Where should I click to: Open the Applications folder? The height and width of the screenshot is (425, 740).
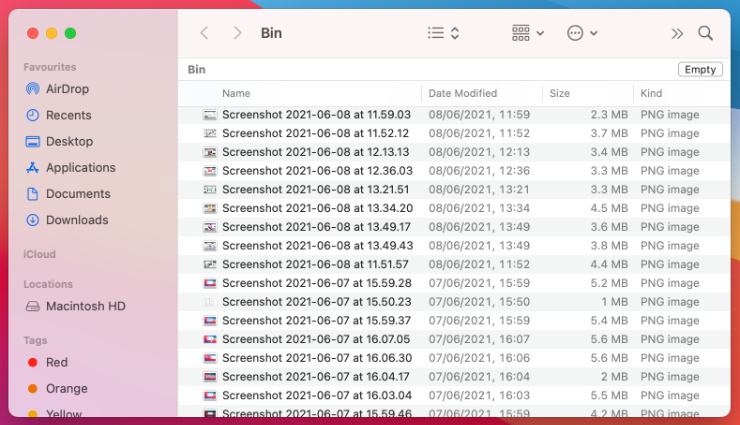(70, 167)
